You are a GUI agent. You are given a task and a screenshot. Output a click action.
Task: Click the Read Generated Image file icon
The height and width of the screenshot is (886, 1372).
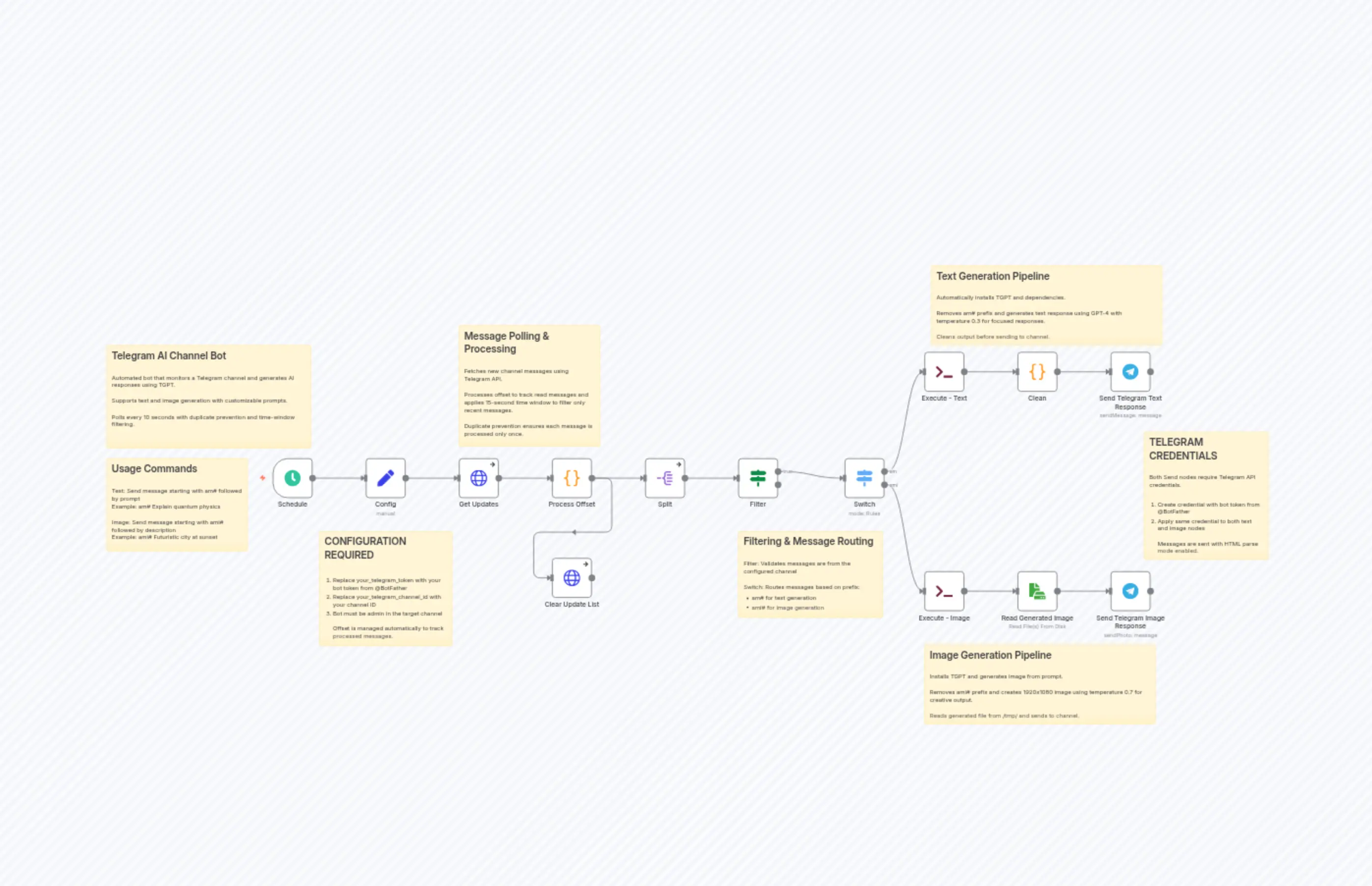click(1037, 591)
